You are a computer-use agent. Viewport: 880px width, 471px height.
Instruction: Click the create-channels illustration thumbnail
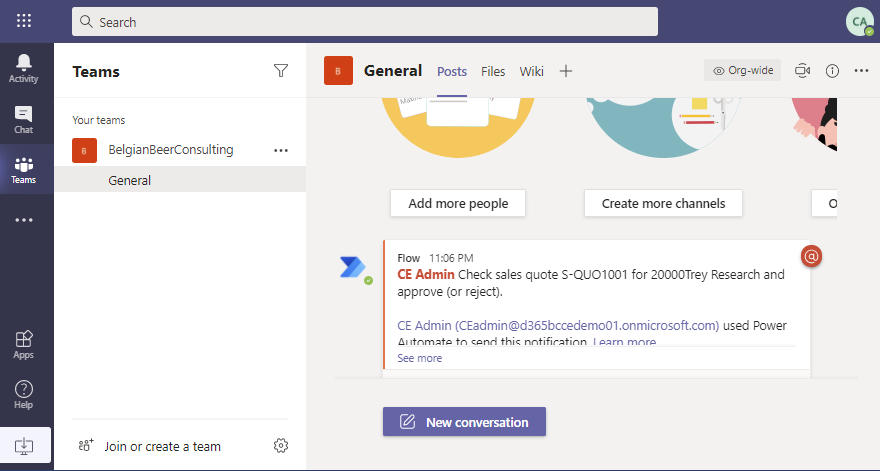point(663,127)
